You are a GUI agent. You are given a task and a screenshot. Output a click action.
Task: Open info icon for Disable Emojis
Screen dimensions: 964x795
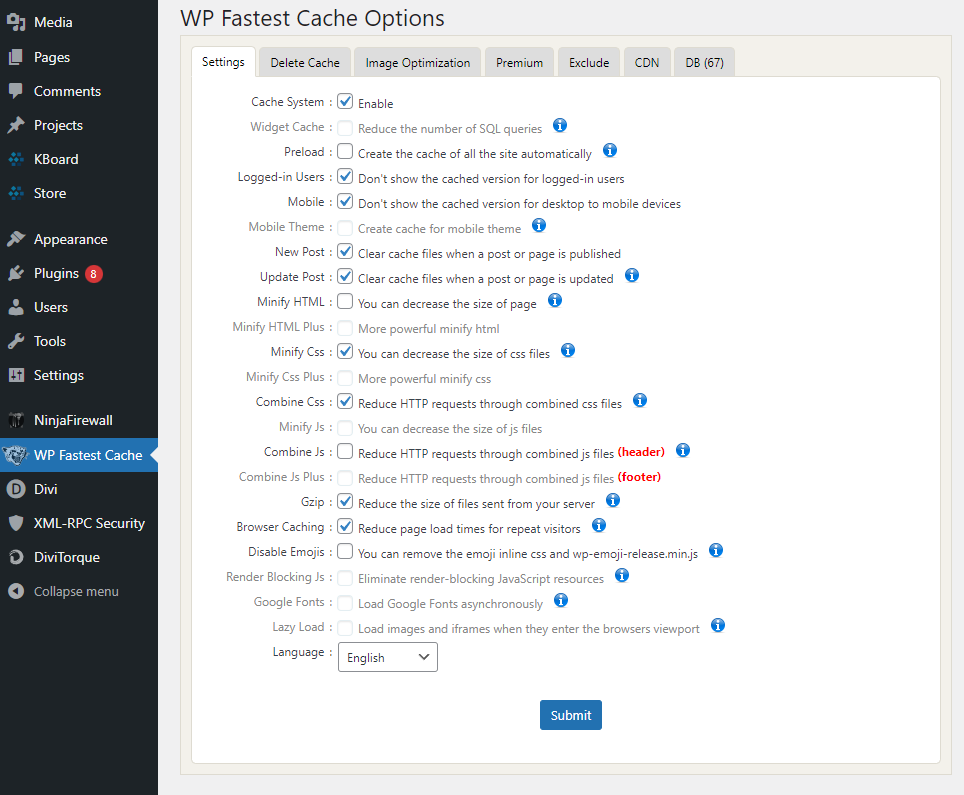pyautogui.click(x=716, y=550)
